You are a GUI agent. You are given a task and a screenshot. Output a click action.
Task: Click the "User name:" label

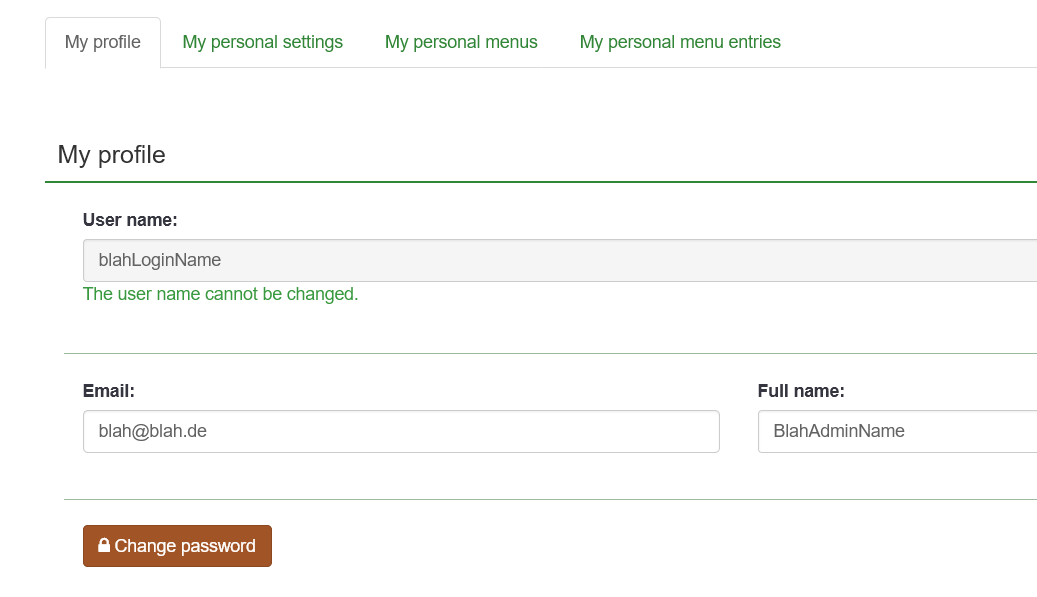click(130, 220)
